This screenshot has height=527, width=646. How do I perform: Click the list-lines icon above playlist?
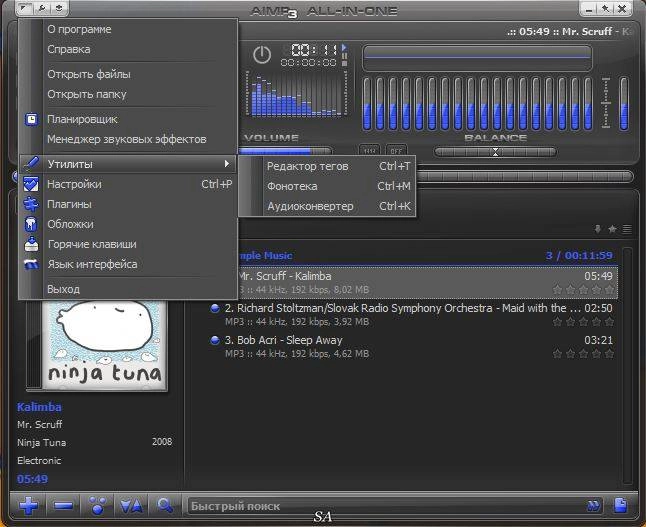[x=627, y=229]
